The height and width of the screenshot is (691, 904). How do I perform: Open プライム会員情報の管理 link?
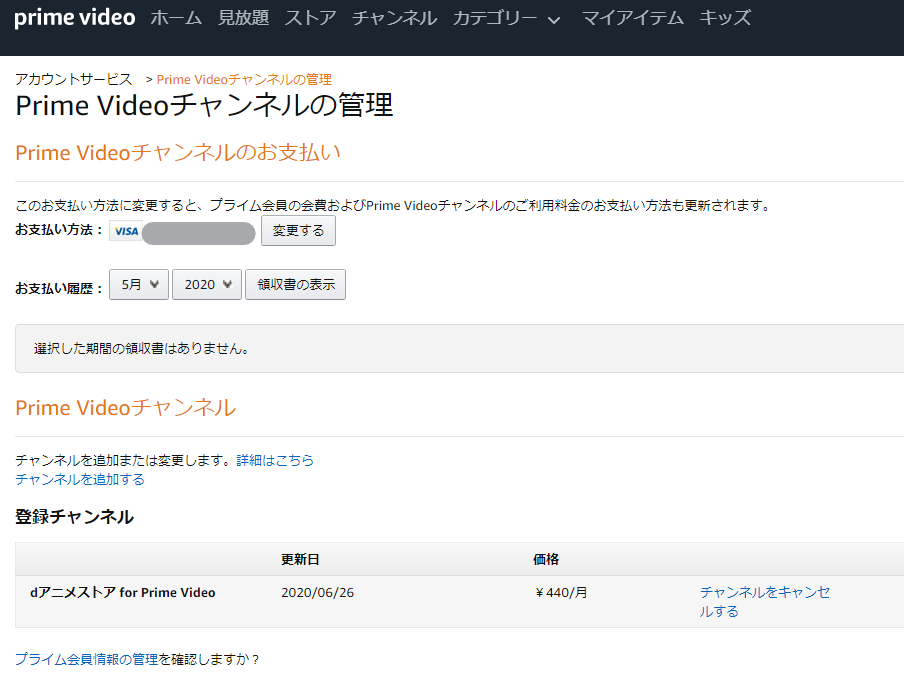(84, 660)
